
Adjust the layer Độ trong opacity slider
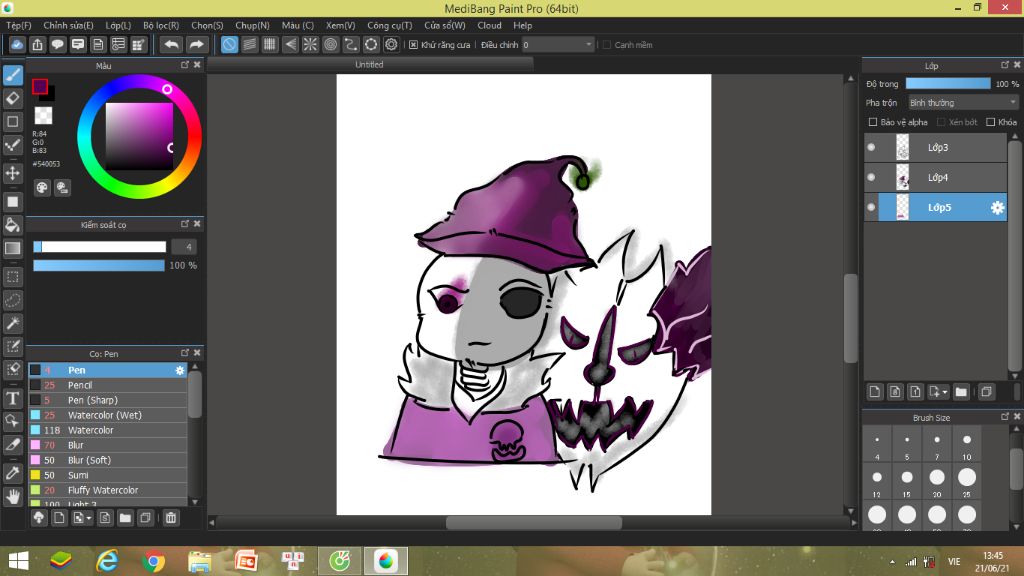coord(948,84)
